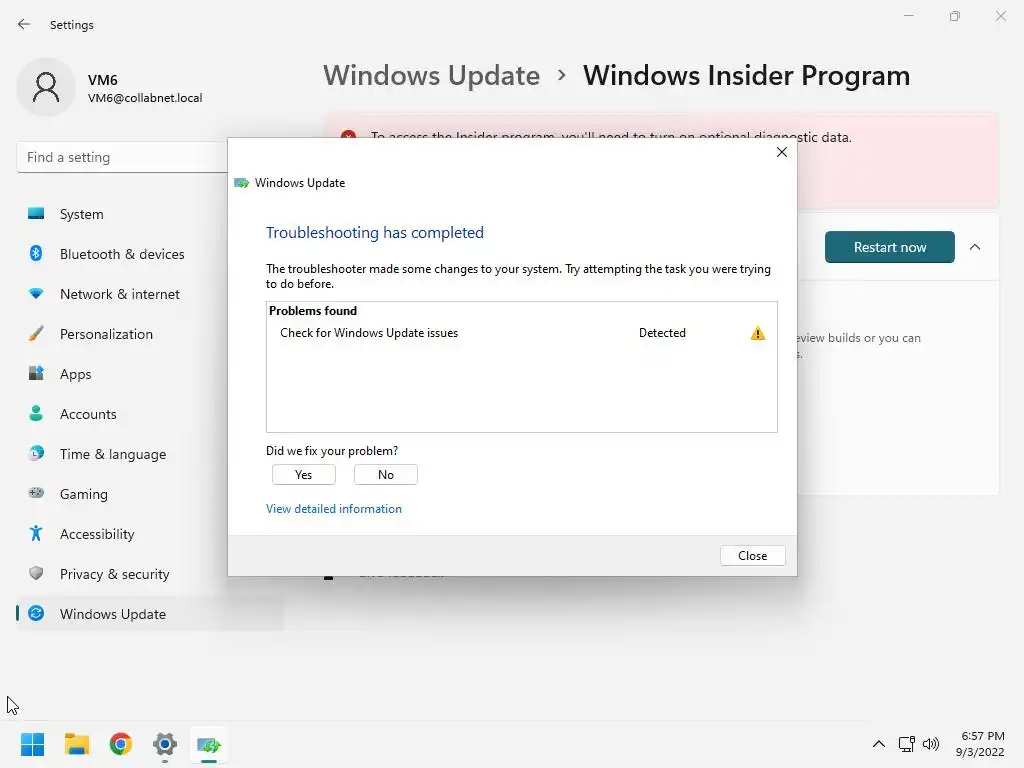Image resolution: width=1024 pixels, height=768 pixels.
Task: Click the Network wifi icon in sidebar
Action: [36, 294]
